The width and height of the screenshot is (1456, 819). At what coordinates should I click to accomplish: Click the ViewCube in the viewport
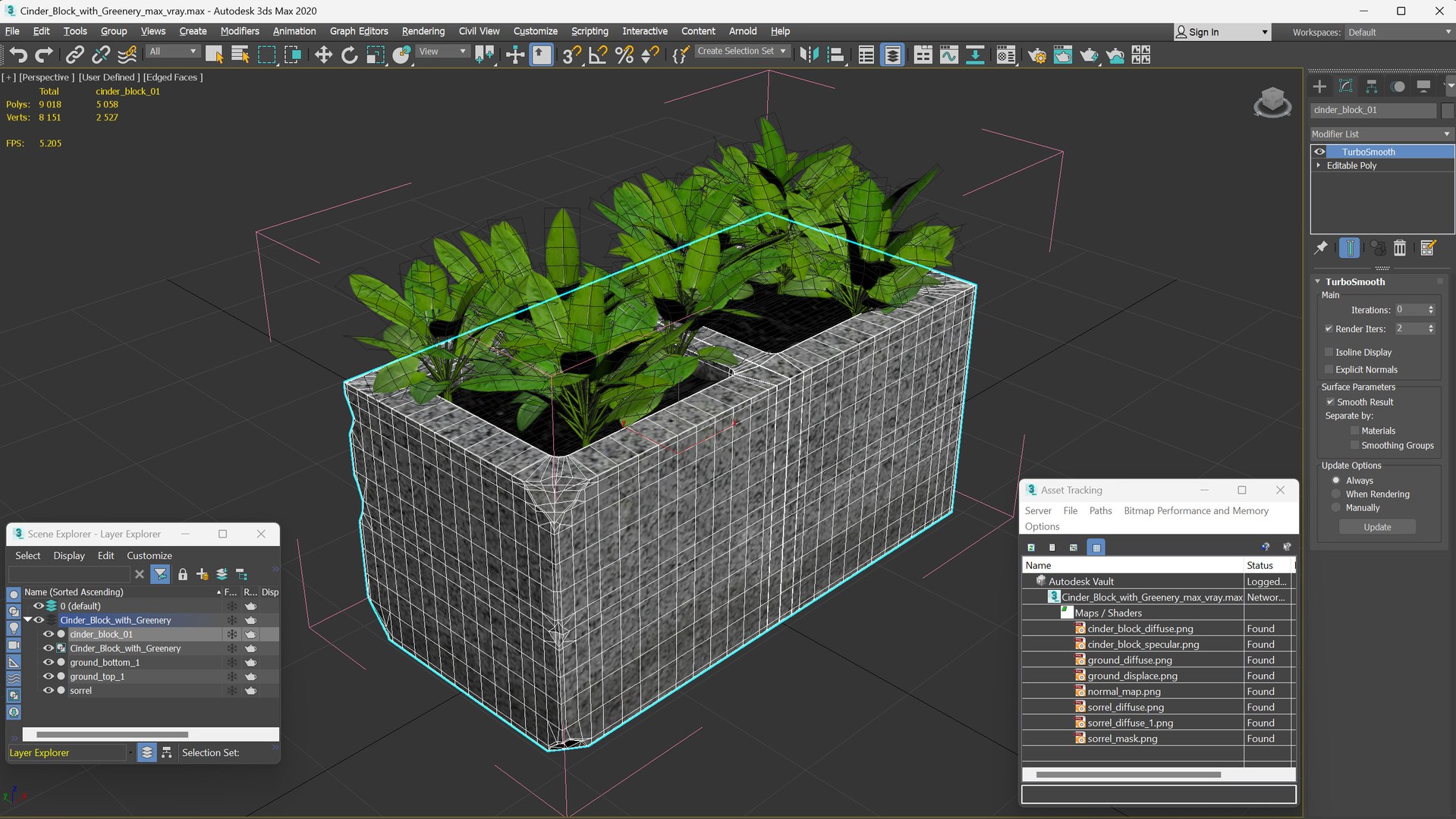click(x=1272, y=102)
